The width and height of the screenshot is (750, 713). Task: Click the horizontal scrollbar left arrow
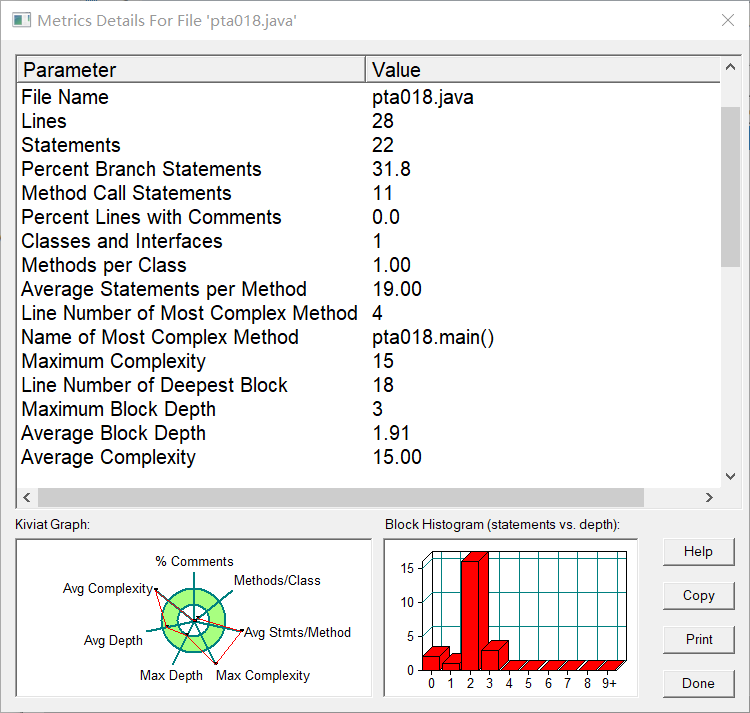pos(27,497)
